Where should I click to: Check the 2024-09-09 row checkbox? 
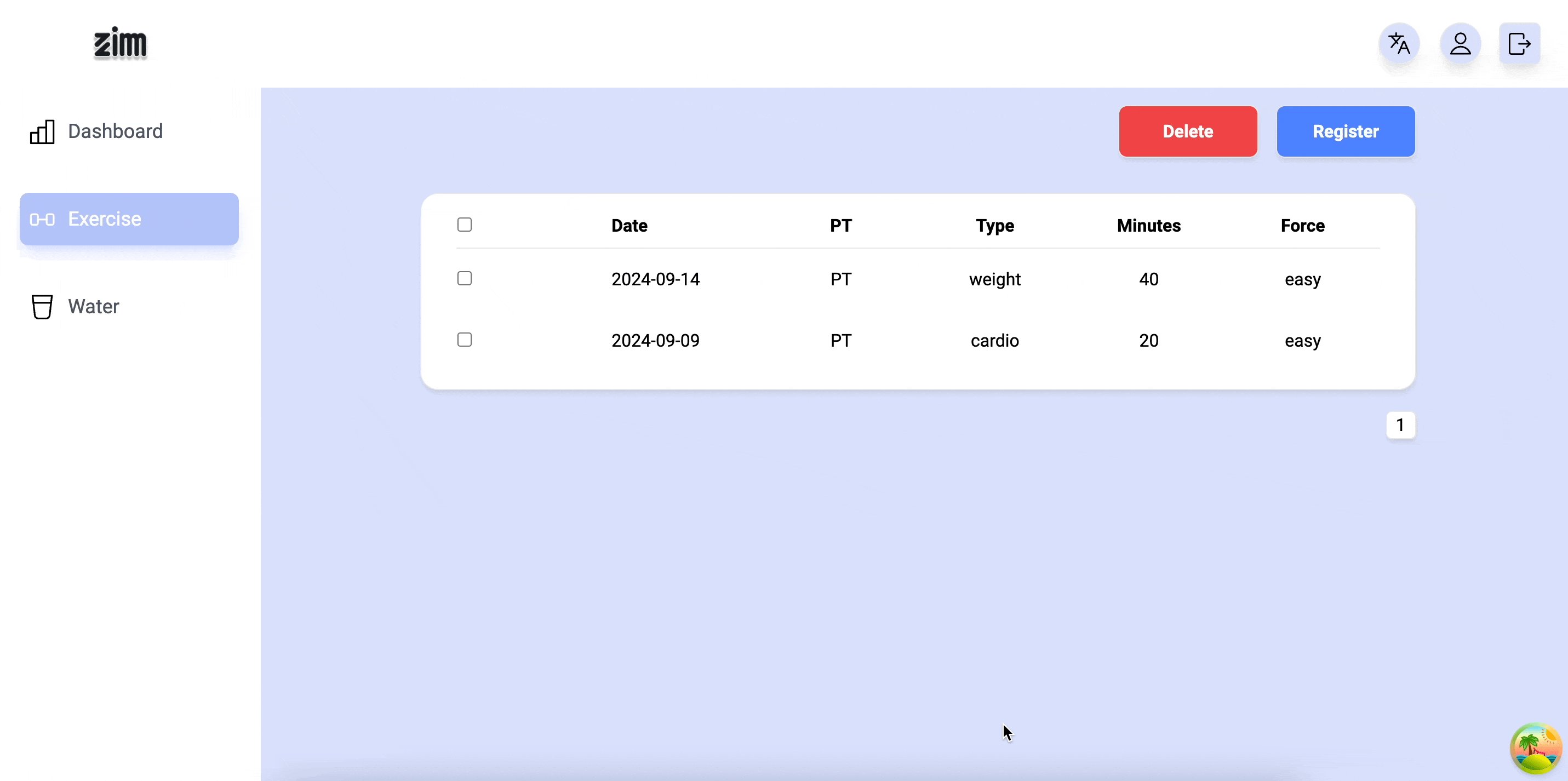tap(465, 340)
